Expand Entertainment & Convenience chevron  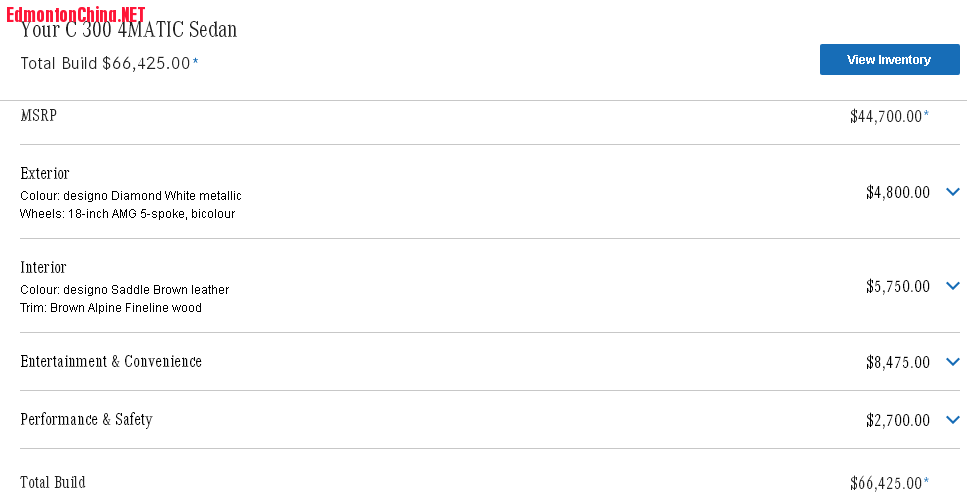pos(953,362)
